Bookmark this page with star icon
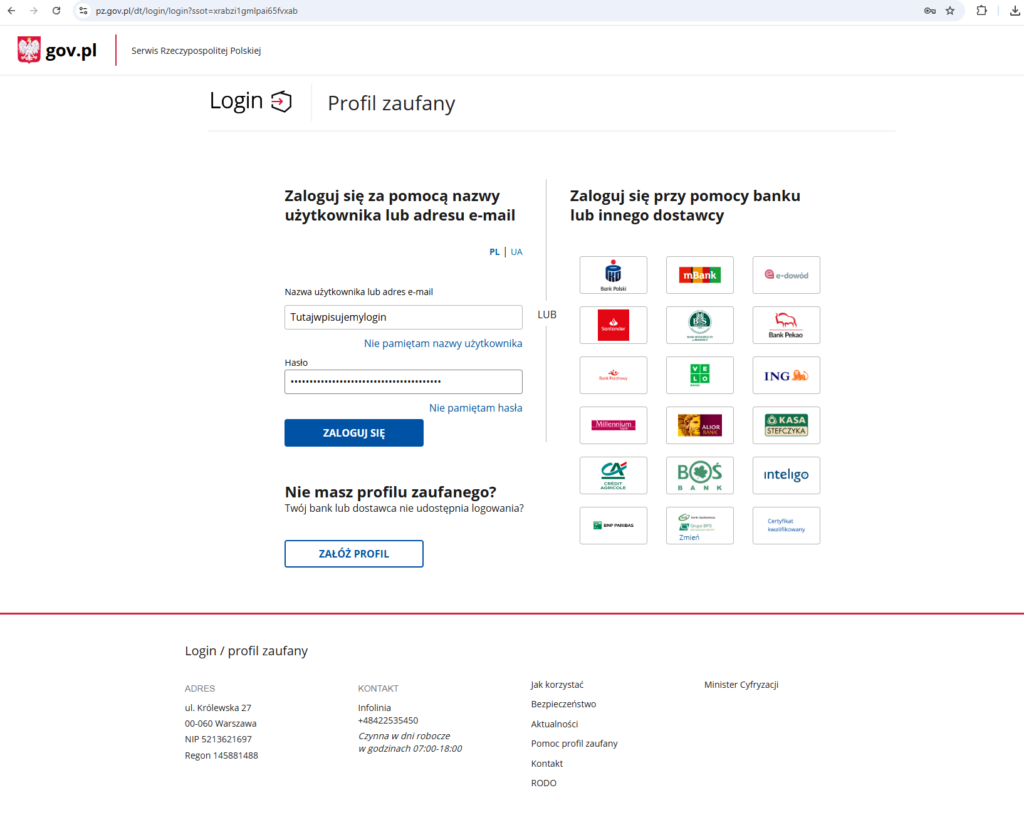The image size is (1024, 815). 950,11
